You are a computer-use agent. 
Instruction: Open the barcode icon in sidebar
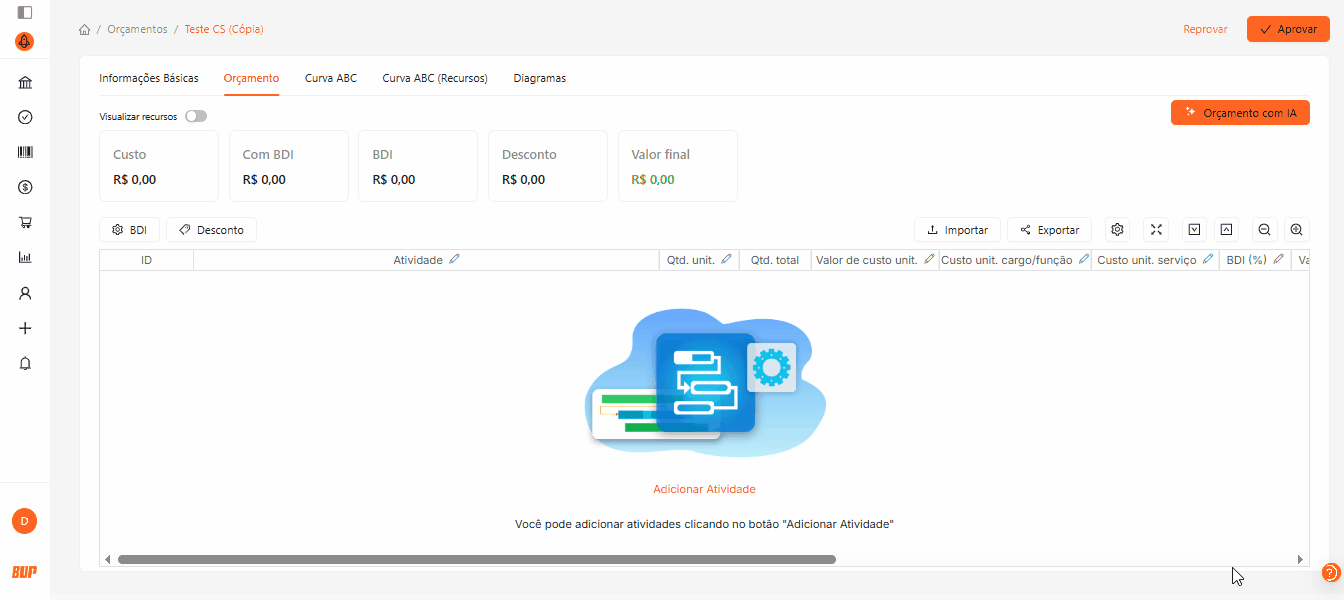pyautogui.click(x=25, y=152)
